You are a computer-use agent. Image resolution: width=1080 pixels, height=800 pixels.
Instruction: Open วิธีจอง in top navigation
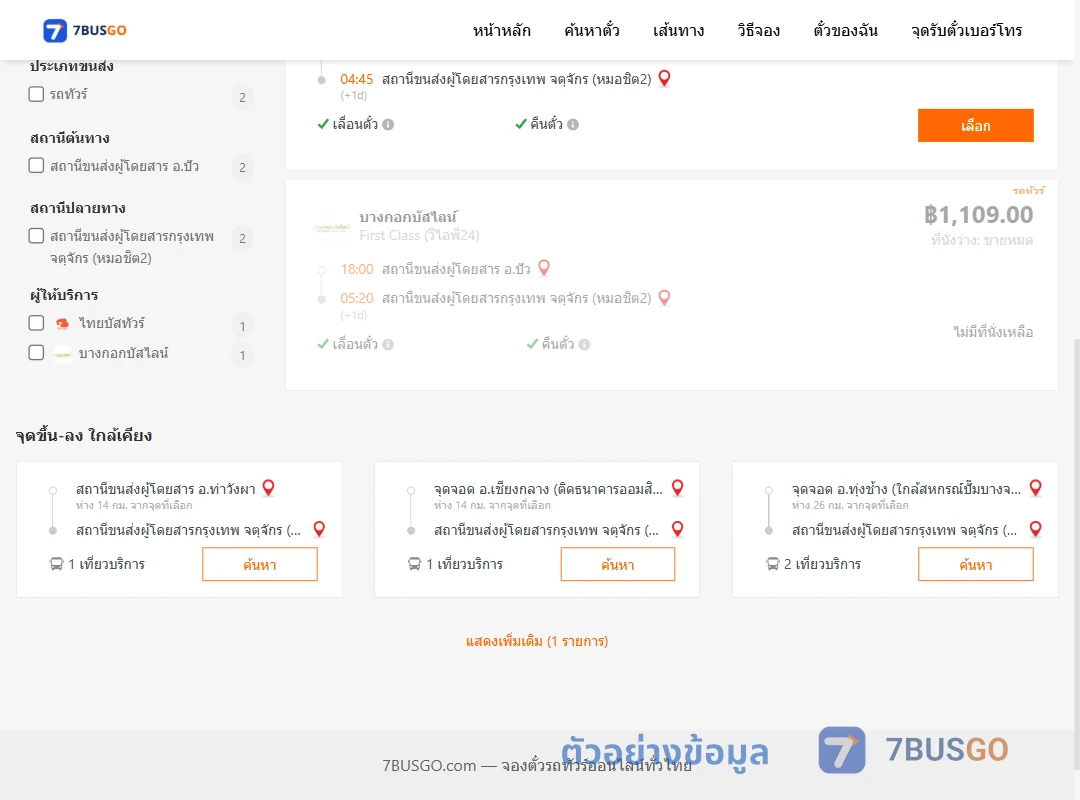pos(758,30)
